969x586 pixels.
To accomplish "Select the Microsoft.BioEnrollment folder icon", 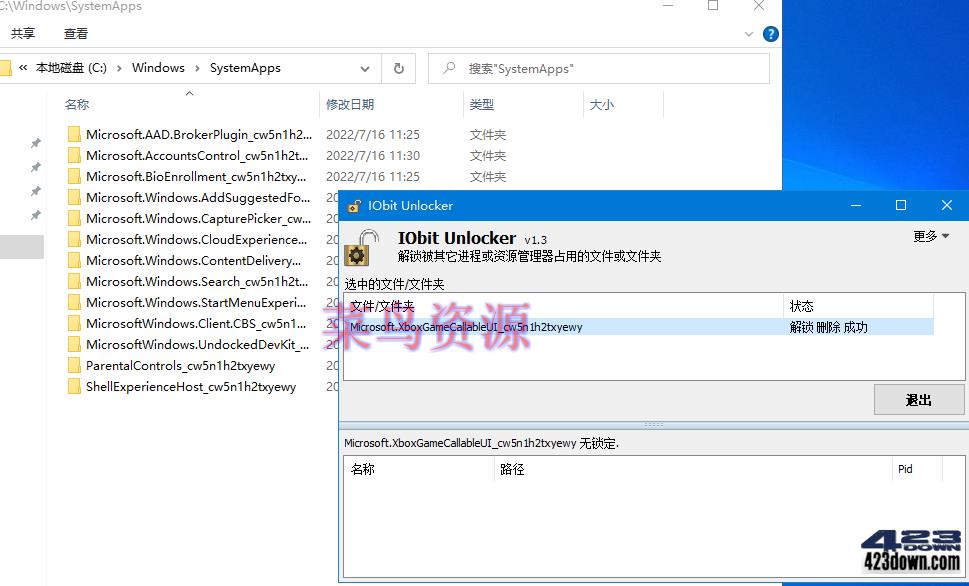I will click(74, 177).
